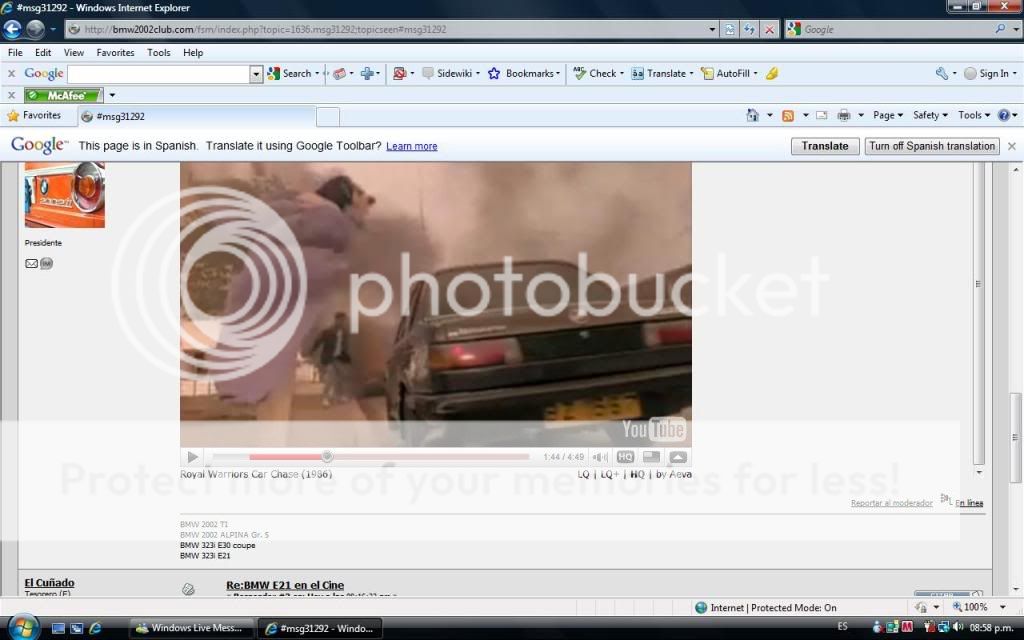
Task: Toggle the video player fullscreen size icon
Action: click(x=651, y=457)
